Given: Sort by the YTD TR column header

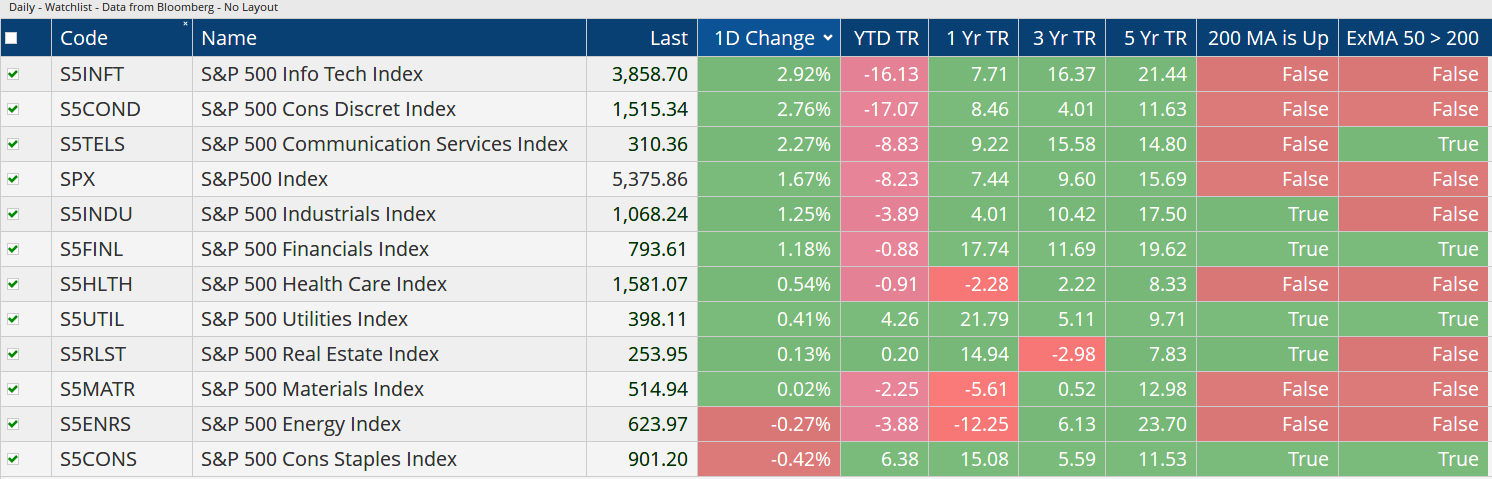Looking at the screenshot, I should (x=884, y=39).
